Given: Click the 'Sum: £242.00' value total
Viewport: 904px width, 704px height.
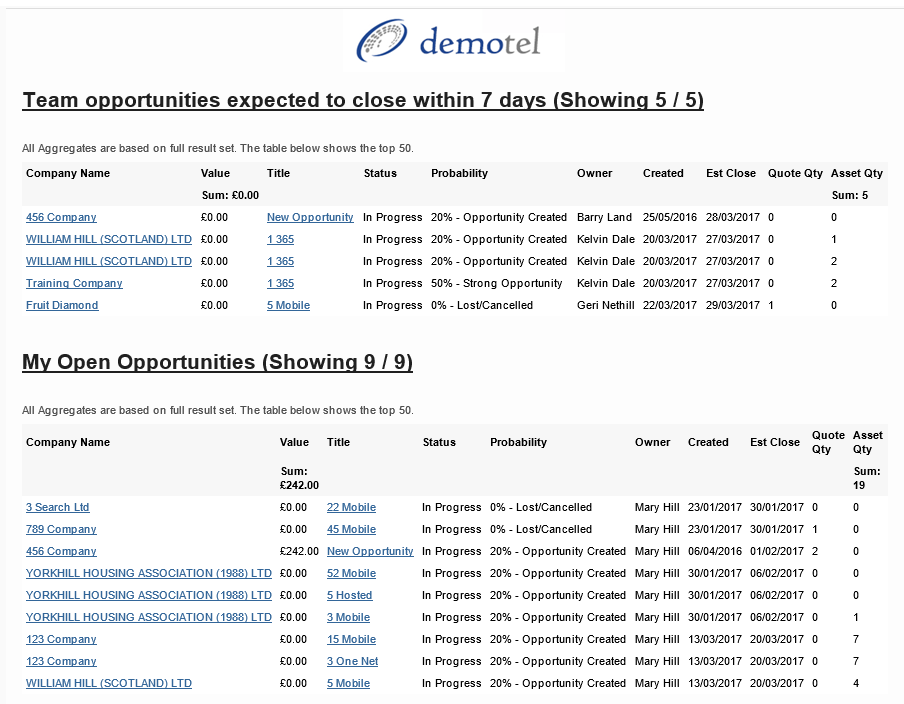Looking at the screenshot, I should coord(299,478).
